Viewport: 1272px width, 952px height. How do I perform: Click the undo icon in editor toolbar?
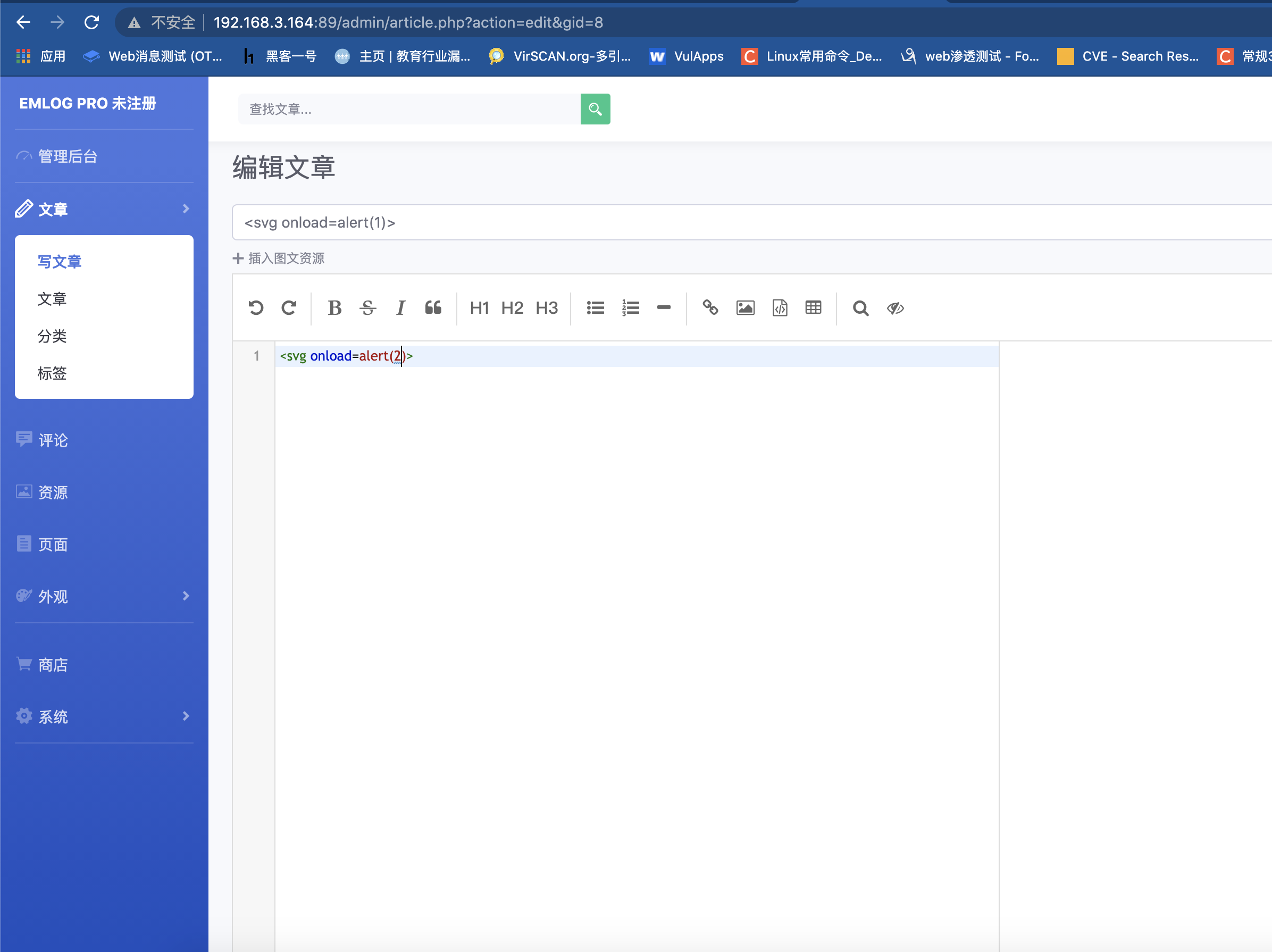pos(256,308)
